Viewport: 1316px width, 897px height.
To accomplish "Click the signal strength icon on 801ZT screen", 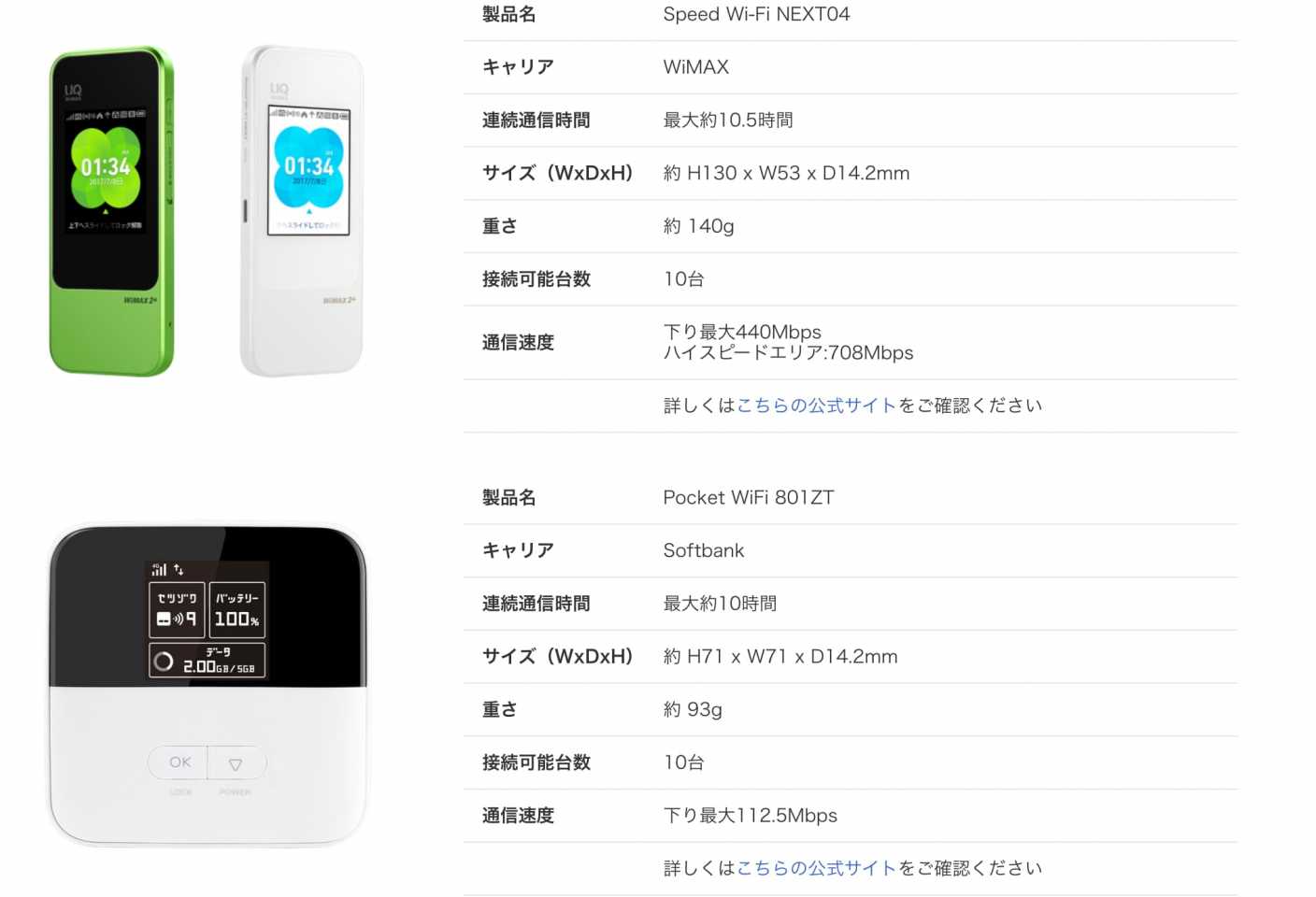I will pos(160,569).
